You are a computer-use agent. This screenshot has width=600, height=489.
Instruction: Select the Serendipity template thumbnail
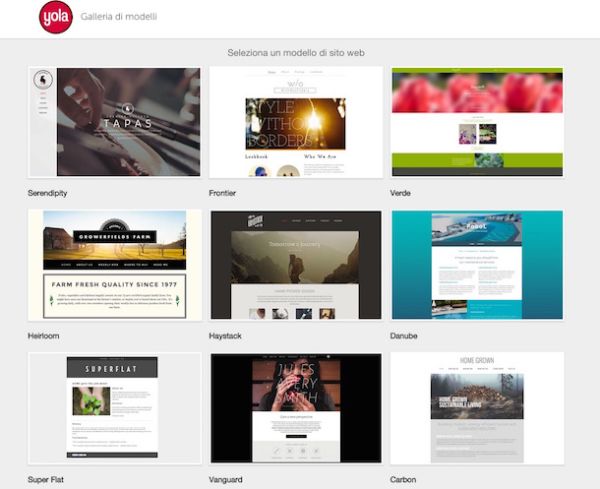click(x=115, y=122)
